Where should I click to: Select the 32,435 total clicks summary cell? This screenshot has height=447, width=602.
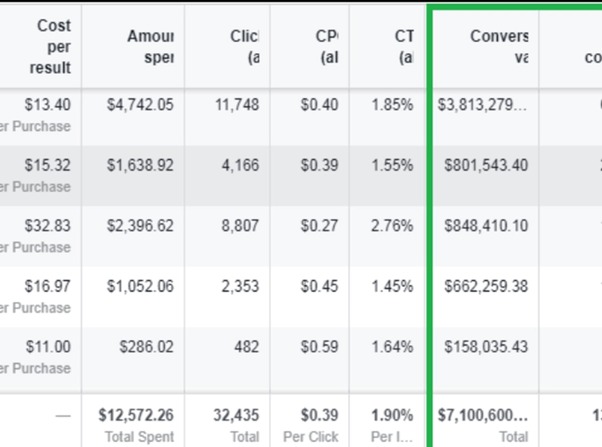click(x=236, y=415)
